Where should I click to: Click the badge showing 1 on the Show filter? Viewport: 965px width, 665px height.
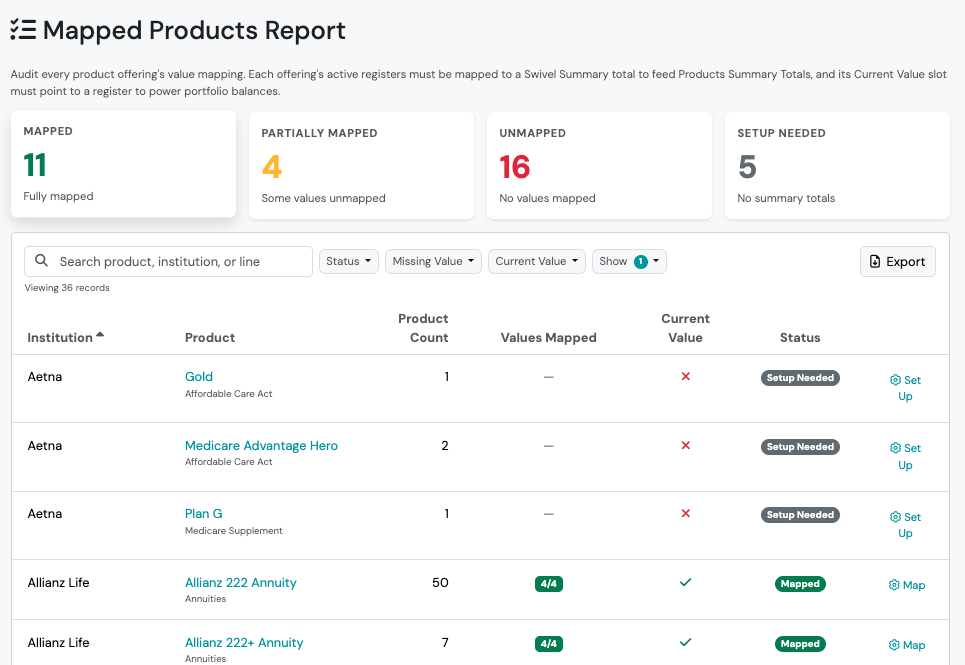[641, 261]
